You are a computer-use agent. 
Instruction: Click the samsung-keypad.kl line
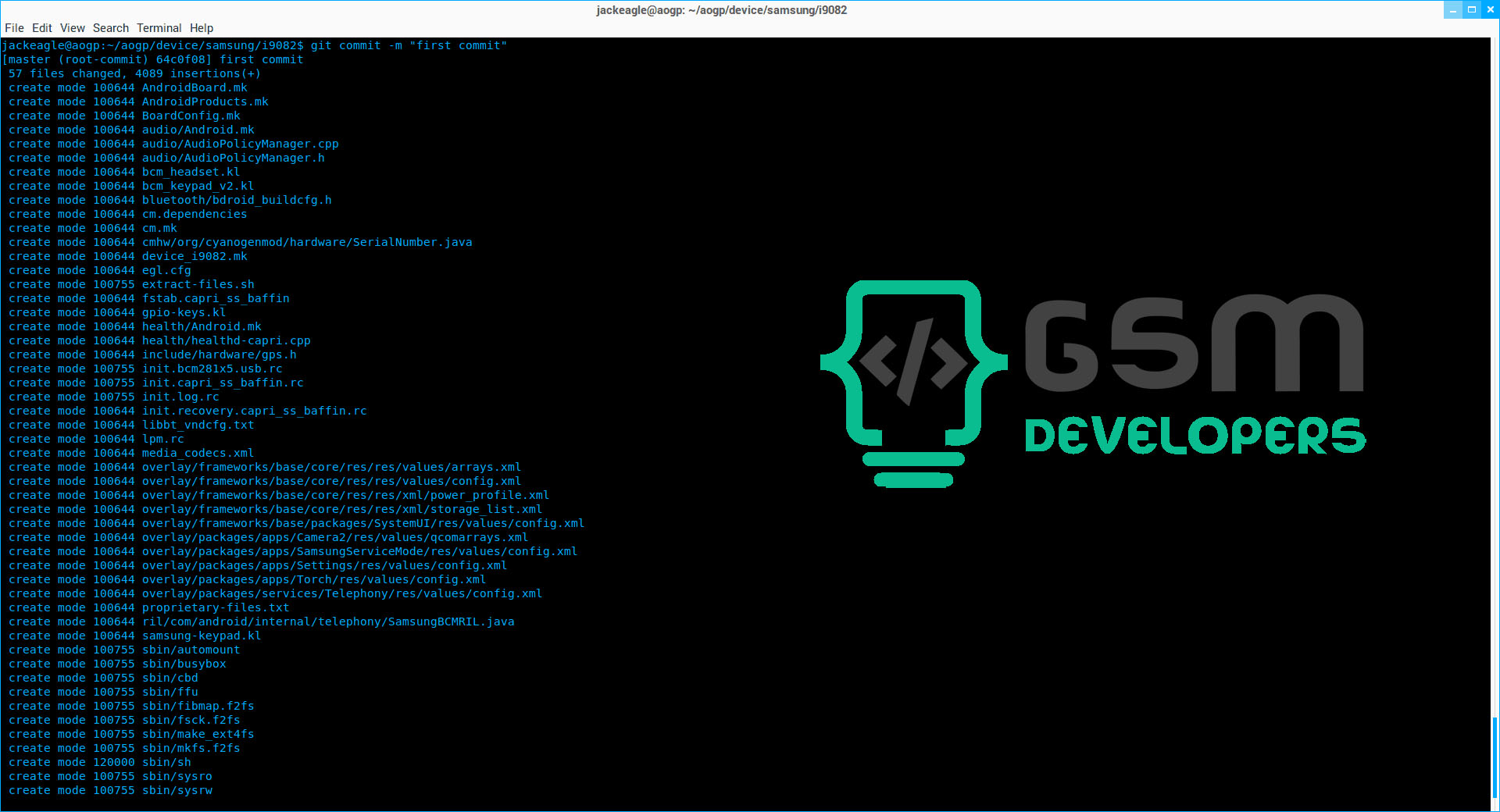coord(135,636)
